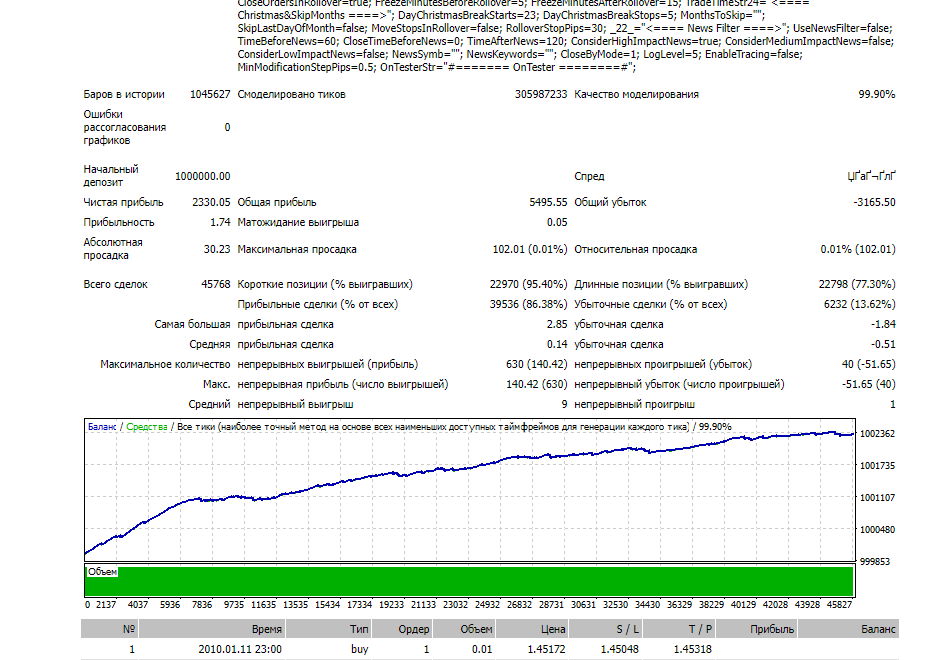Click the gross profit value 5495.55
Screen dimensions: 938x660
click(x=548, y=202)
